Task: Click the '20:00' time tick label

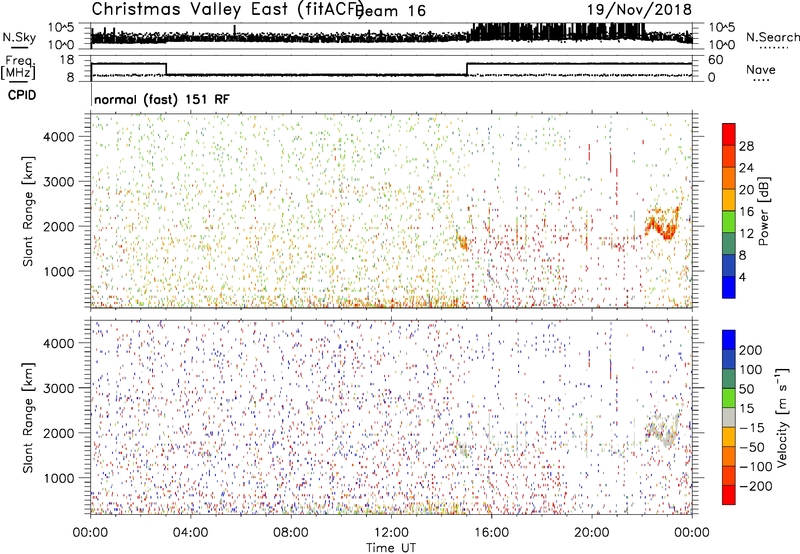Action: click(592, 533)
